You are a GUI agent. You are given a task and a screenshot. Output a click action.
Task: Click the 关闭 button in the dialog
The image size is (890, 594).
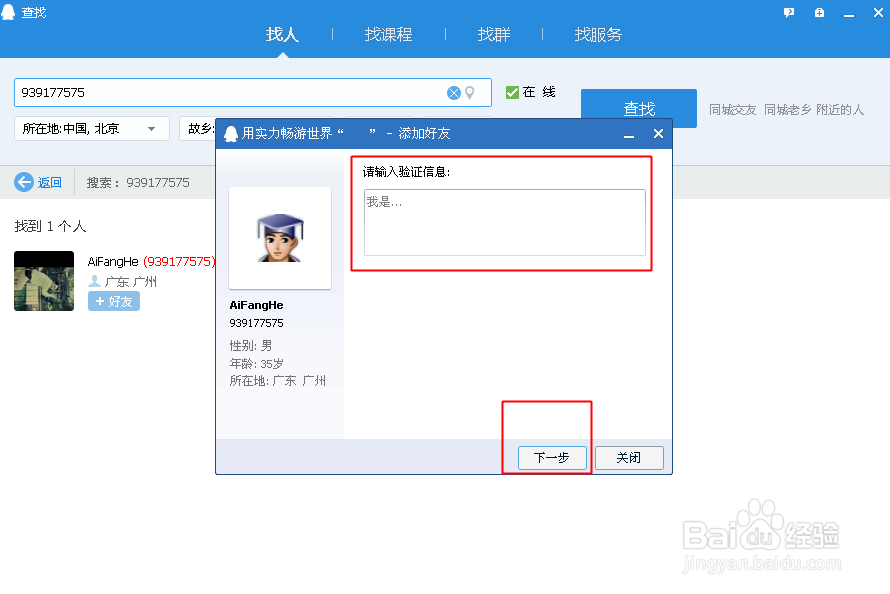tap(629, 457)
